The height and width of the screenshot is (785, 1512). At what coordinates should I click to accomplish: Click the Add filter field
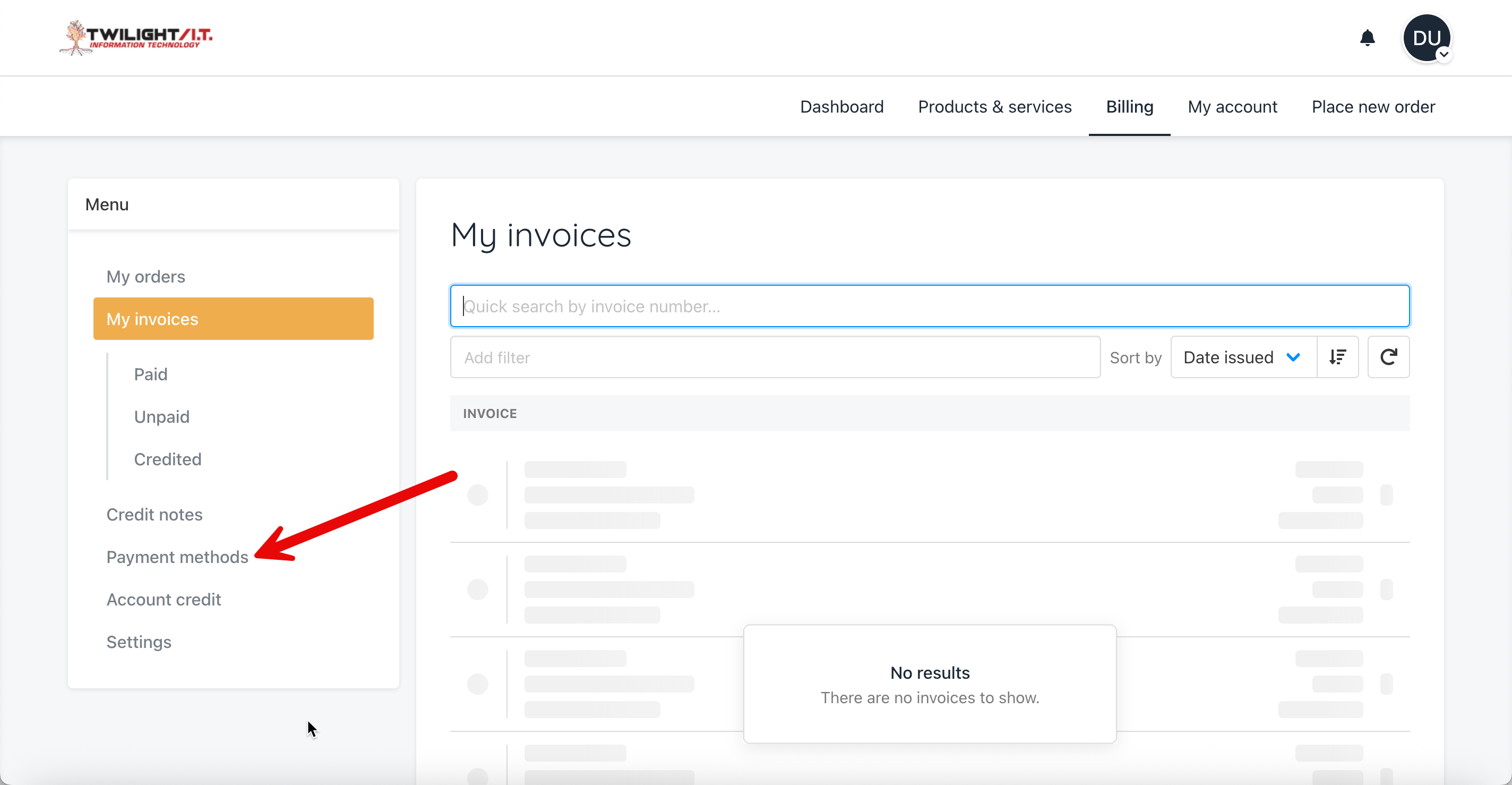point(775,357)
